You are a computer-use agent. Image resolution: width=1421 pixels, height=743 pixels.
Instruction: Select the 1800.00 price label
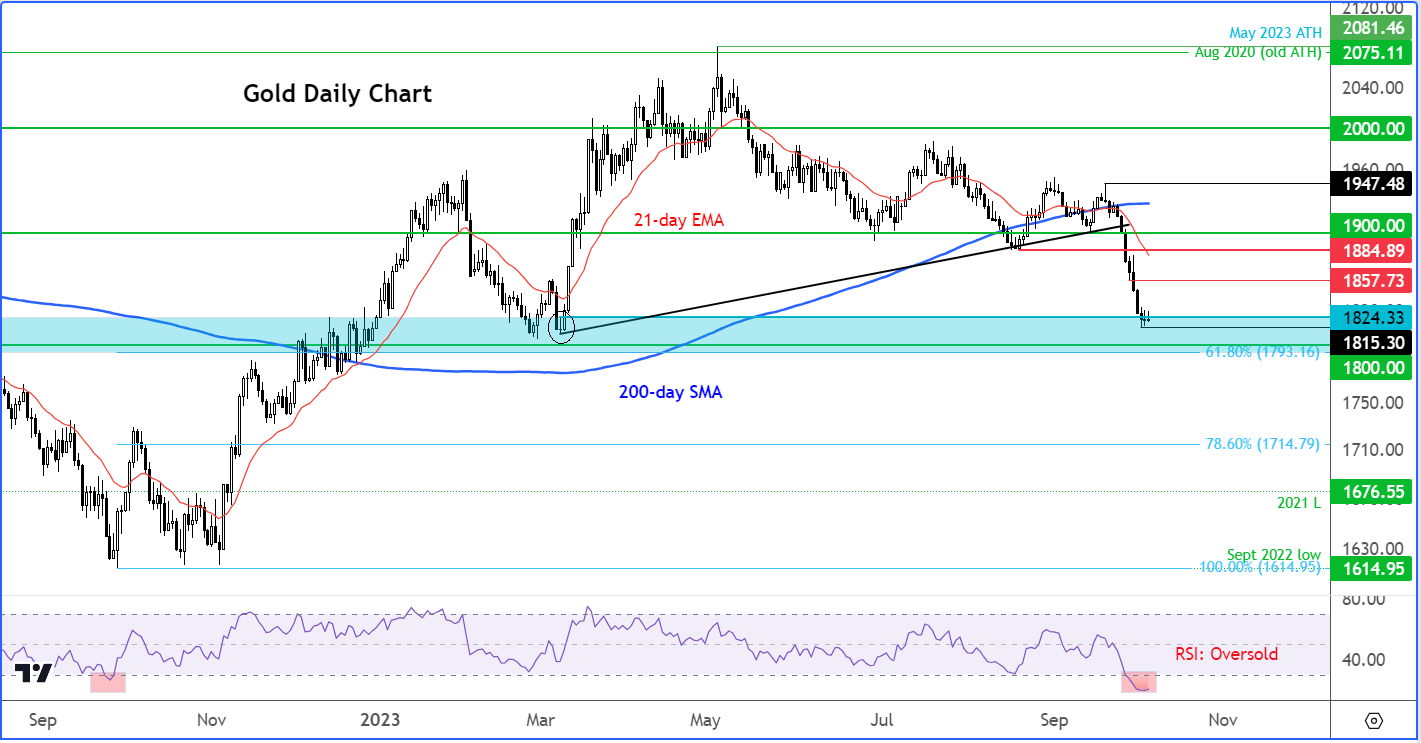click(x=1370, y=367)
